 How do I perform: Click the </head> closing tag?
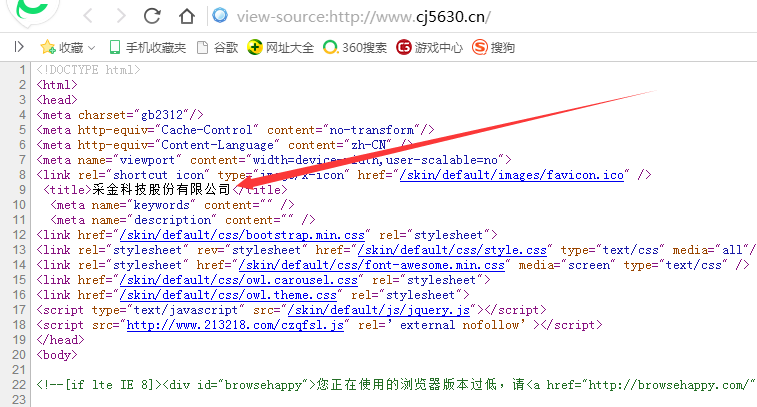tap(60, 339)
